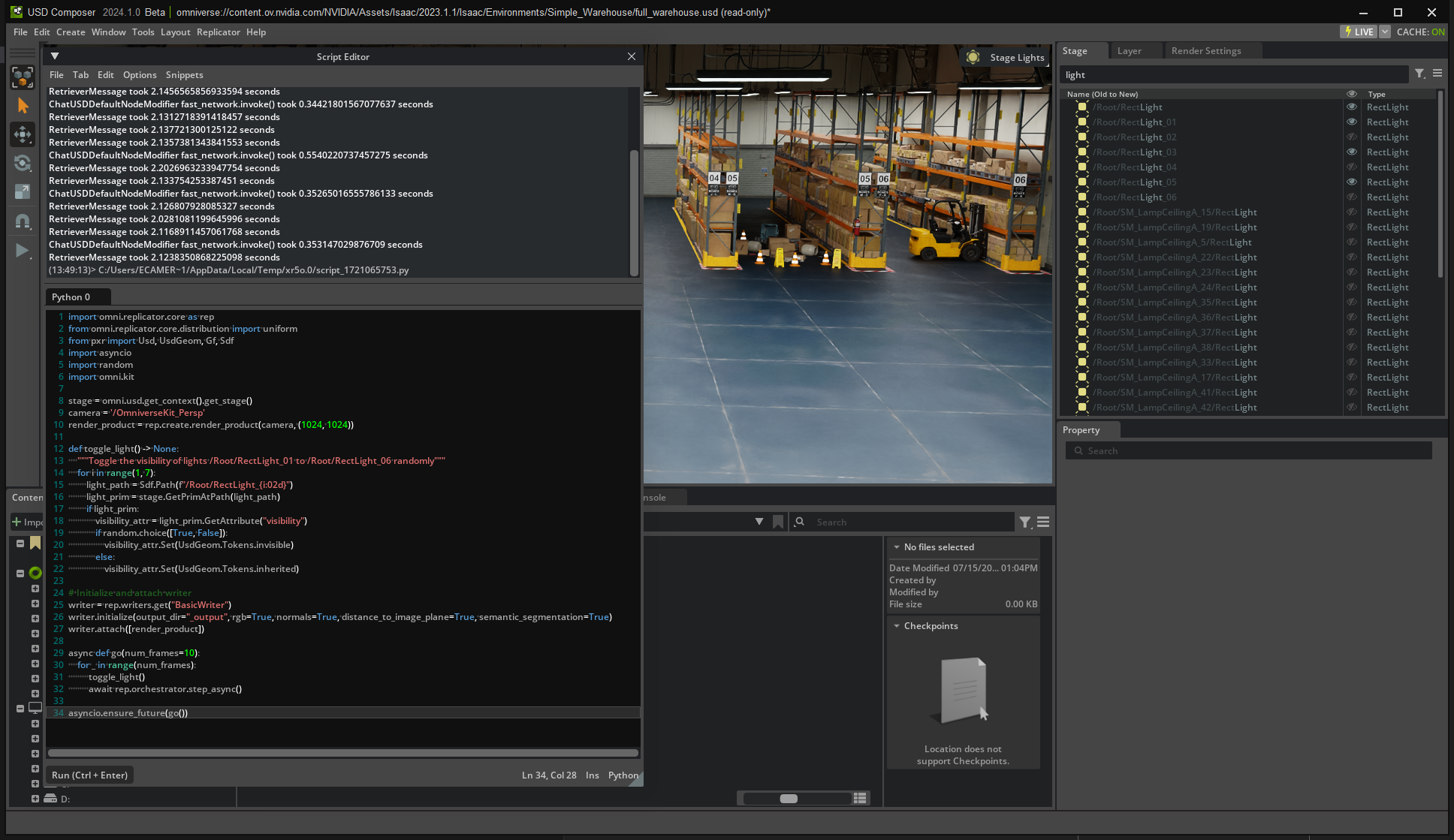Select the D: drive icon in Content tree
The width and height of the screenshot is (1454, 840).
[50, 799]
